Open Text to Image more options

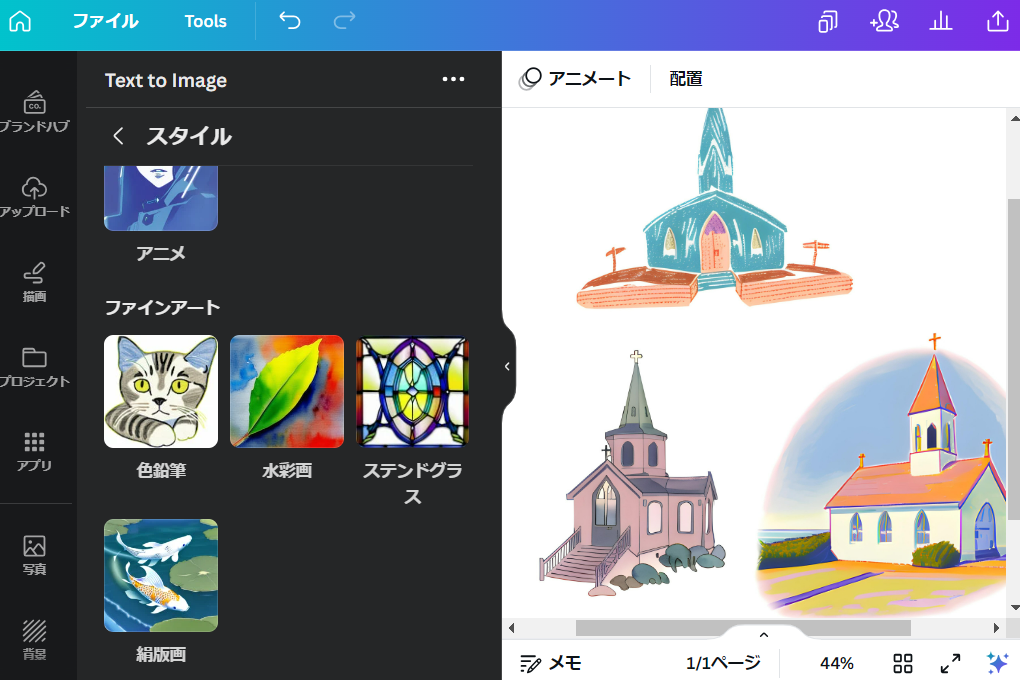[x=453, y=79]
